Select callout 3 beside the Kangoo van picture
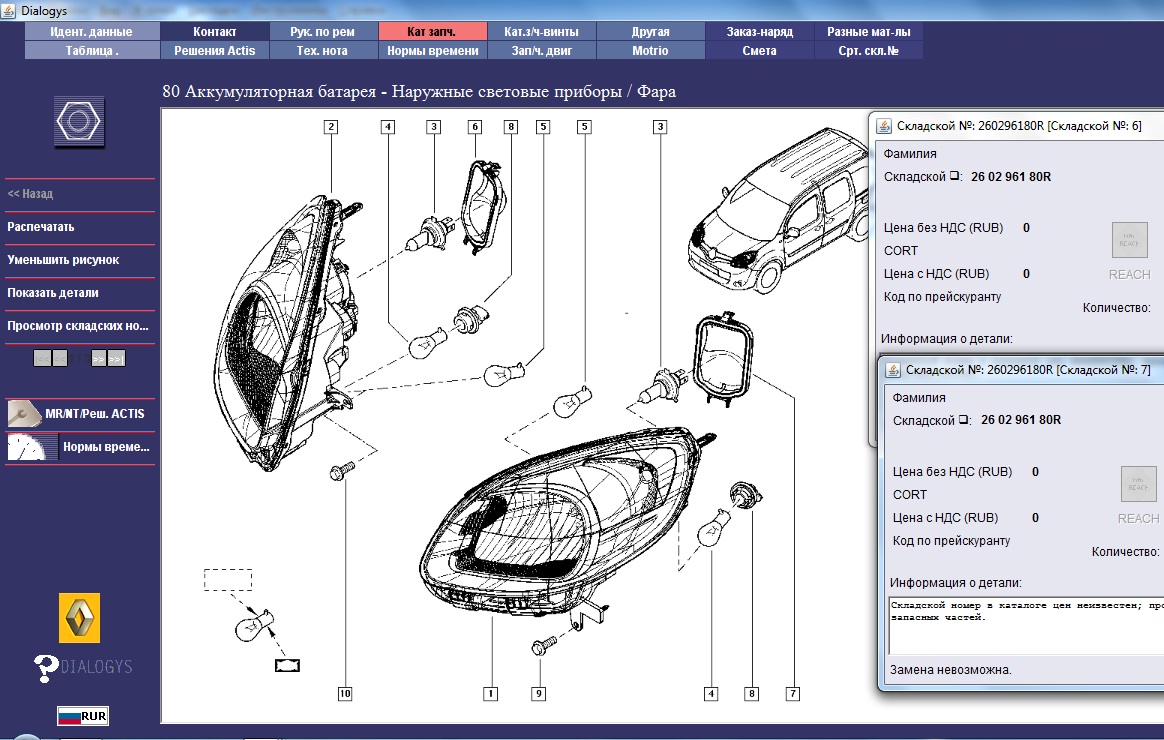This screenshot has height=740, width=1164. point(660,127)
